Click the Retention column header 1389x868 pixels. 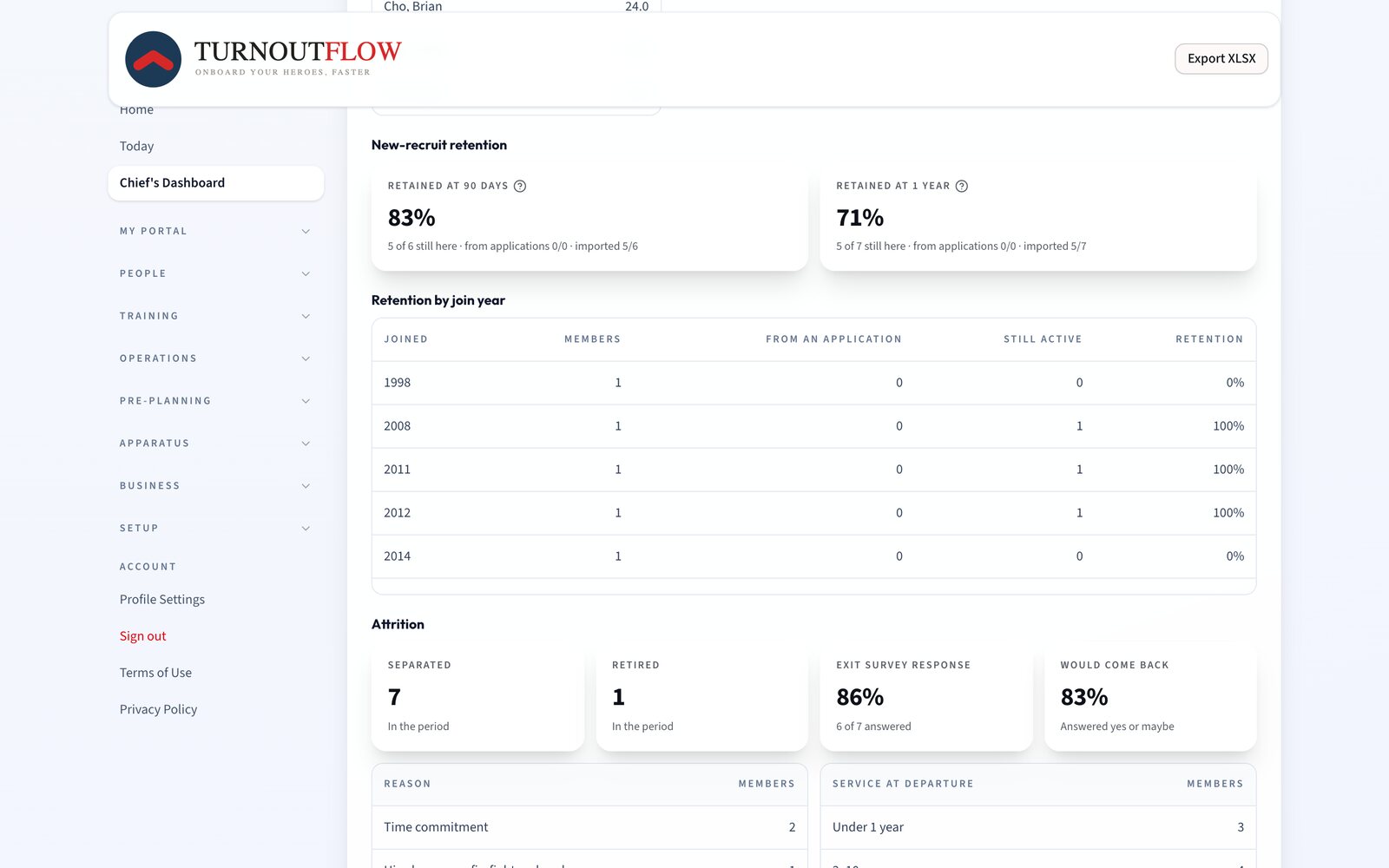tap(1209, 339)
